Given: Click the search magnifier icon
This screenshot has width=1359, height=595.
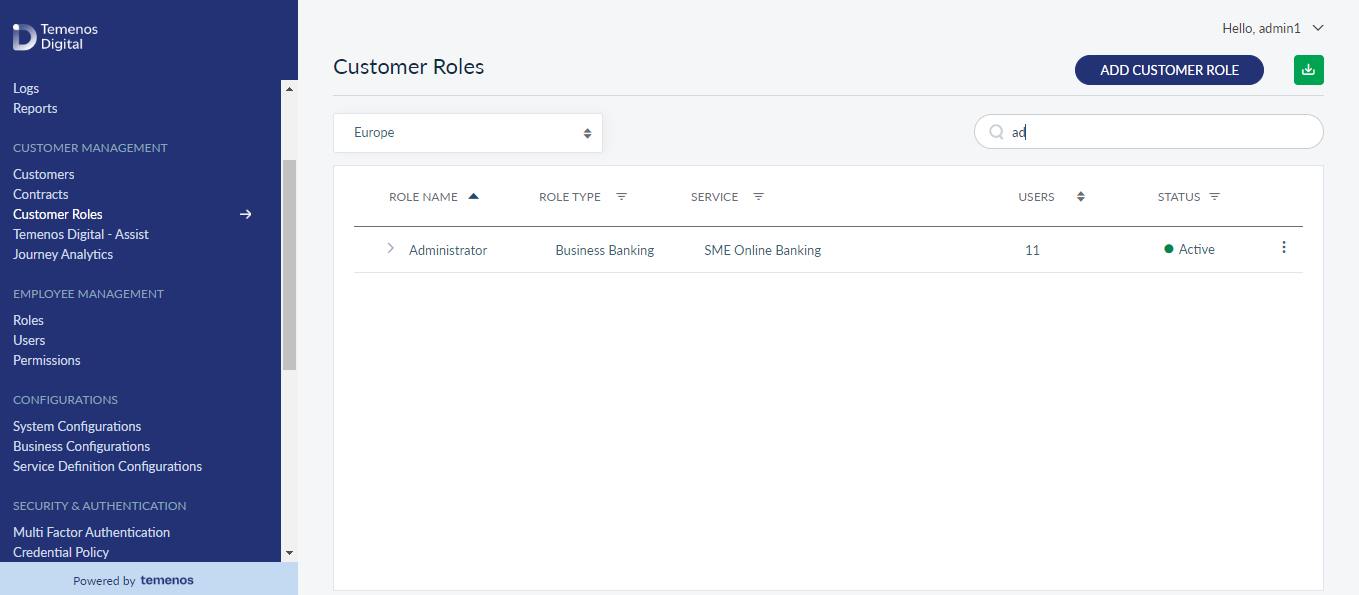Looking at the screenshot, I should point(996,132).
